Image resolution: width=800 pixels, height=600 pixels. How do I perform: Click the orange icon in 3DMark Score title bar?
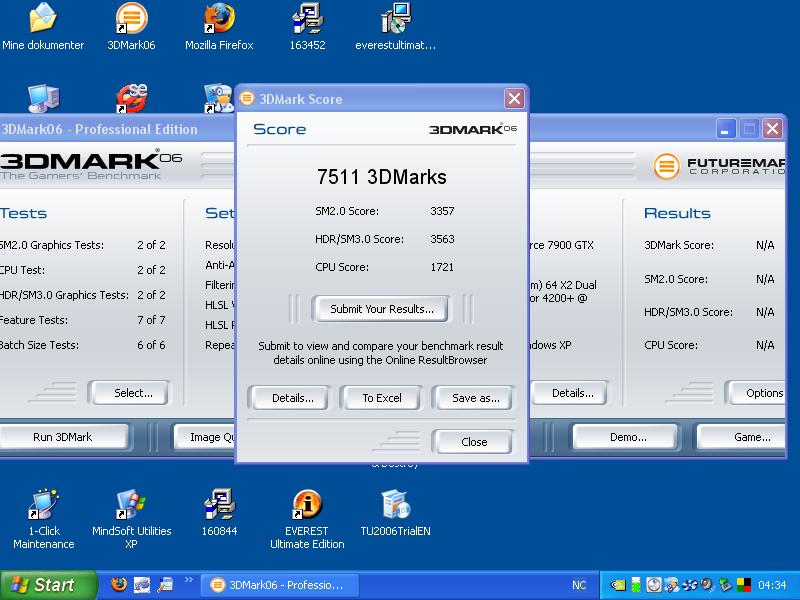point(247,98)
